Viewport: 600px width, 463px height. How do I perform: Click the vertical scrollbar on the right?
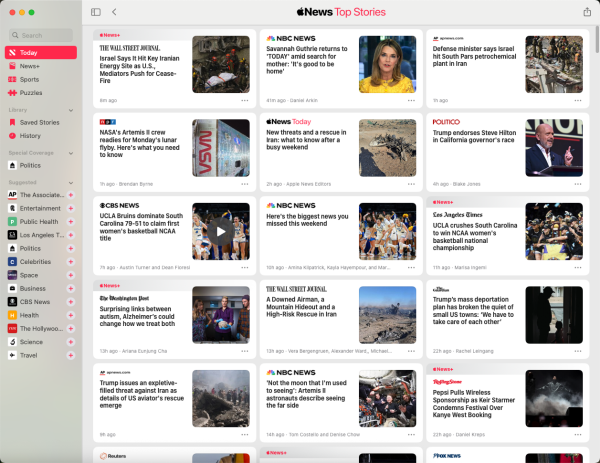point(597,40)
